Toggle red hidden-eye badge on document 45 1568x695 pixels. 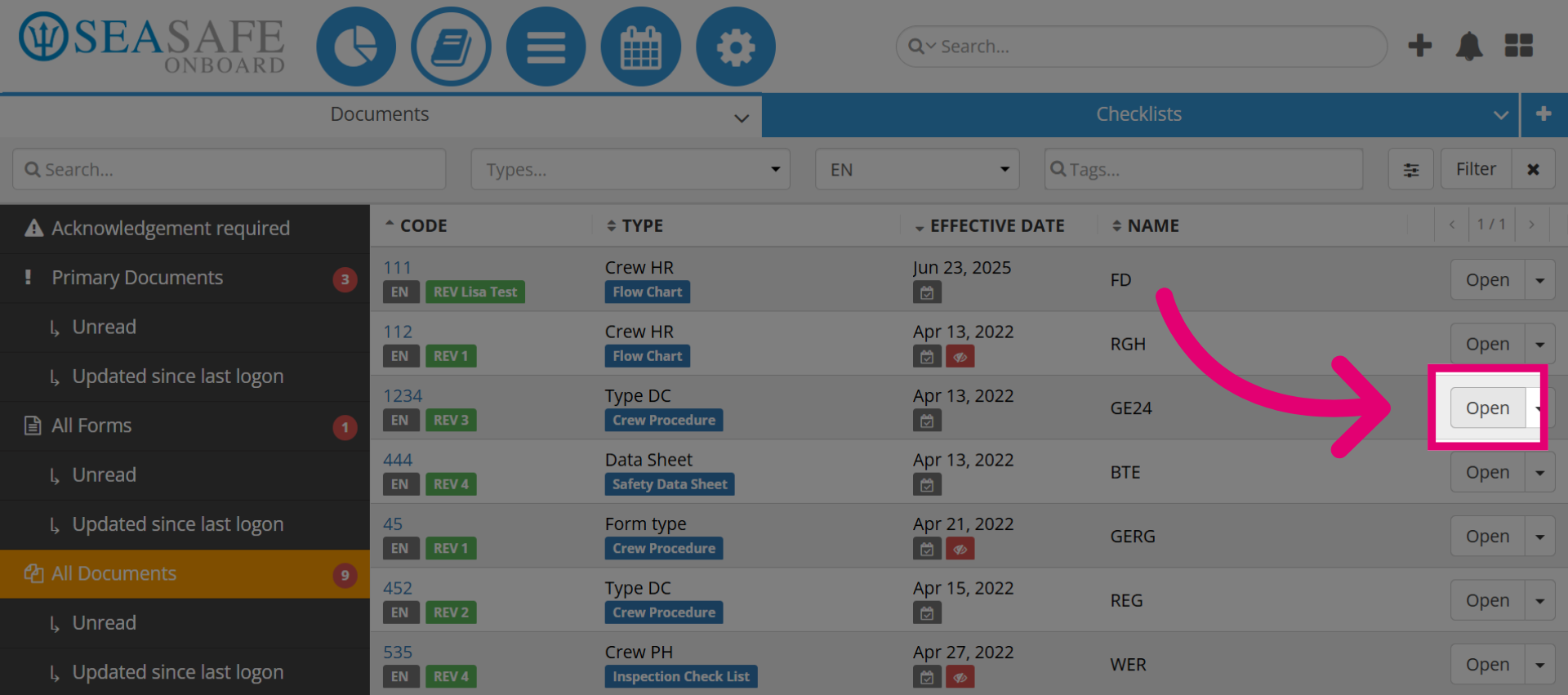tap(960, 550)
